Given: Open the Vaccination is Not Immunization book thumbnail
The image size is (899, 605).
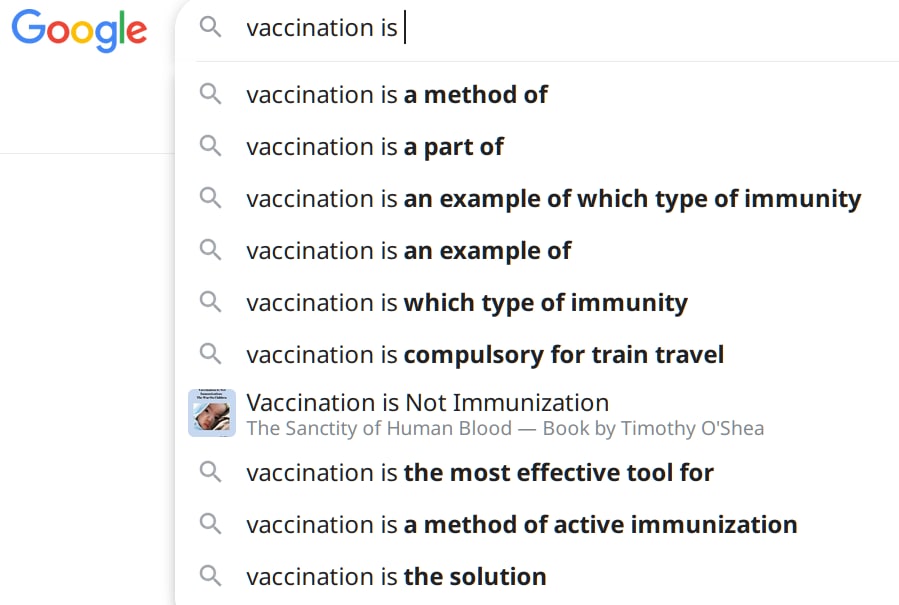Looking at the screenshot, I should point(212,413).
